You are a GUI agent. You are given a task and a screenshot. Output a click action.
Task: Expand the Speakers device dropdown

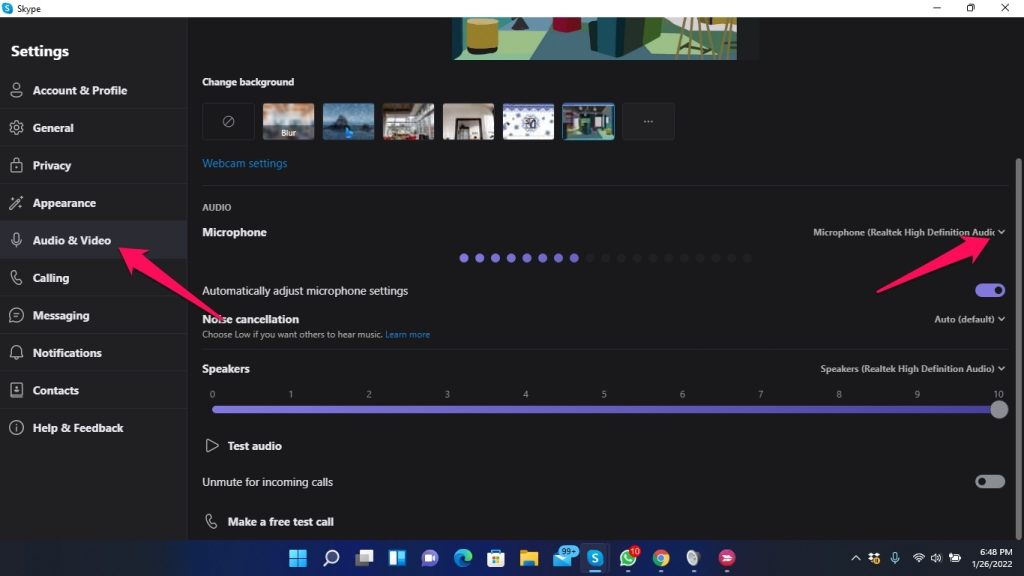pyautogui.click(x=912, y=369)
